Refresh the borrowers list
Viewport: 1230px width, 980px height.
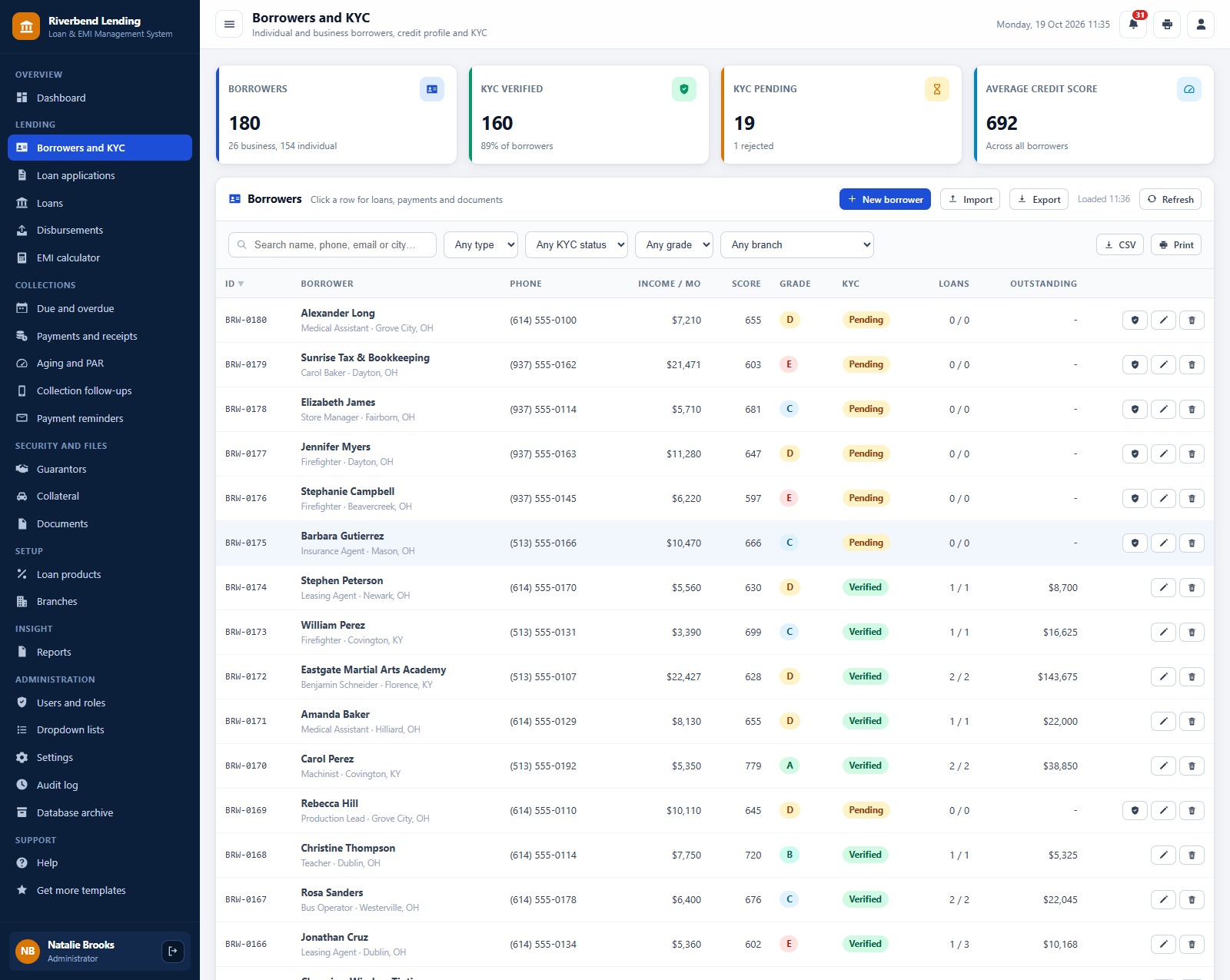[1170, 199]
